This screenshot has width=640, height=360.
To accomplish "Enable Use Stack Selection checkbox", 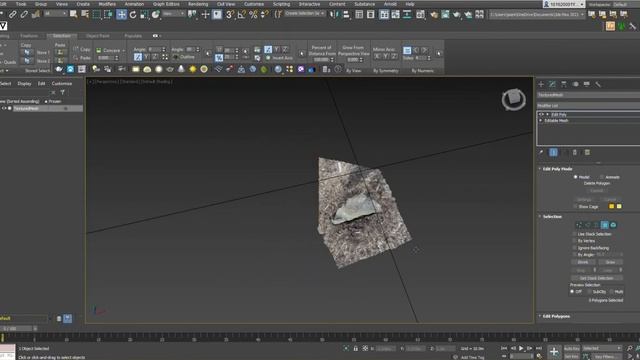I will point(575,234).
